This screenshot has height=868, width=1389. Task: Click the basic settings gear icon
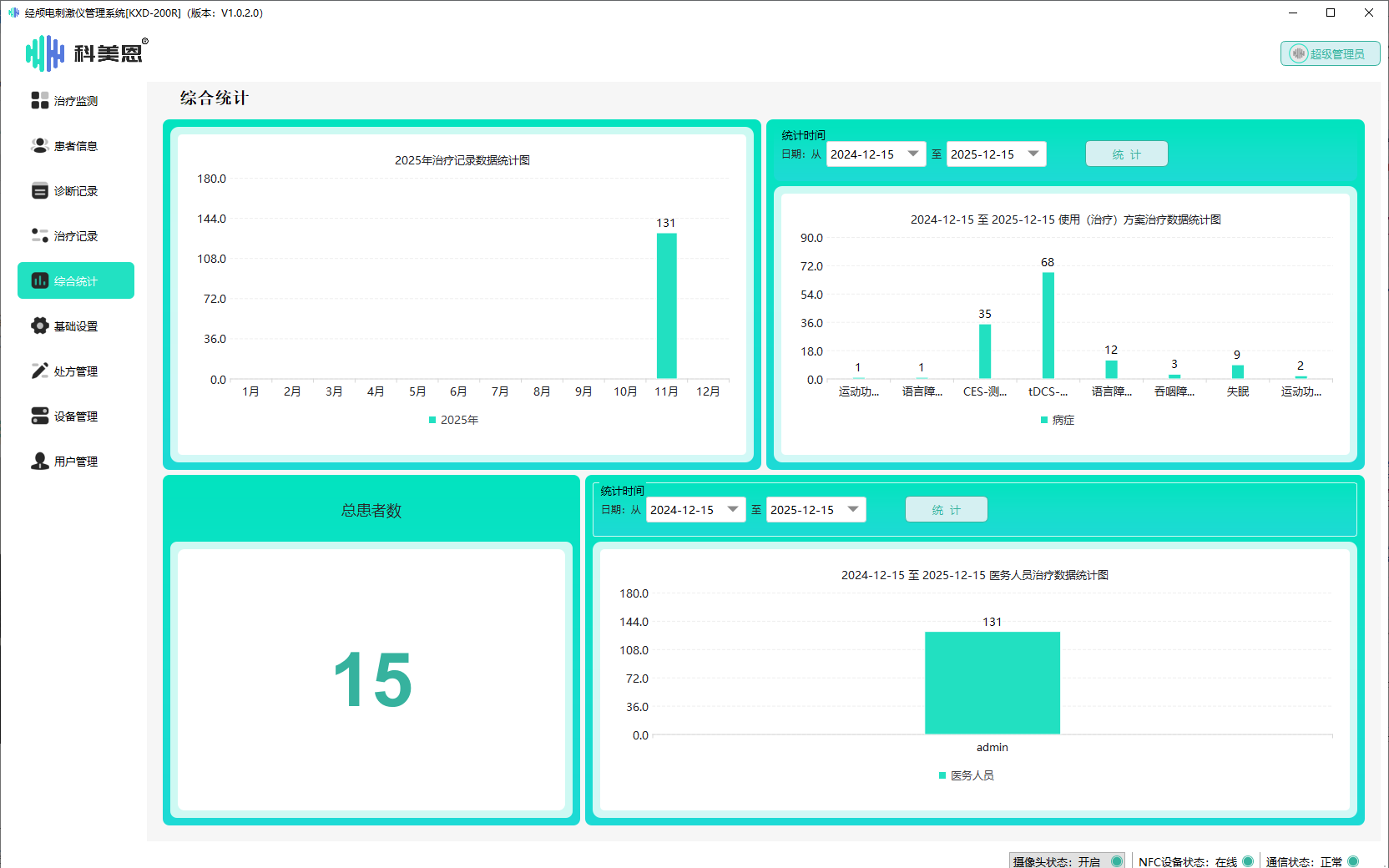[39, 326]
